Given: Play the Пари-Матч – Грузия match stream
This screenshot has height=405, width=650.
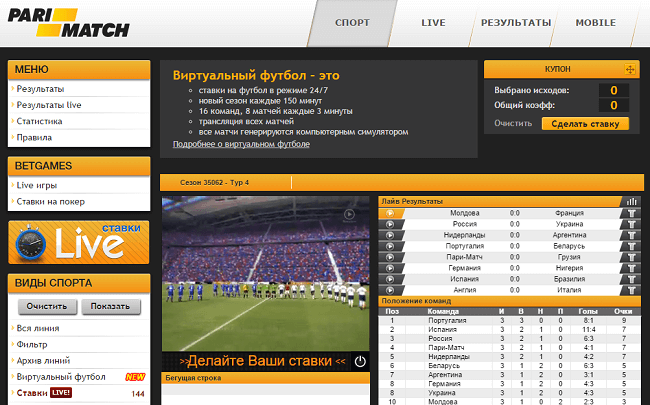Looking at the screenshot, I should 390,257.
